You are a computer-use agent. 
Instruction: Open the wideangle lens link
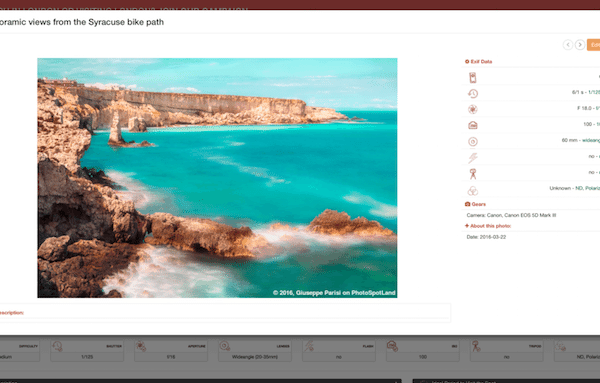point(591,140)
